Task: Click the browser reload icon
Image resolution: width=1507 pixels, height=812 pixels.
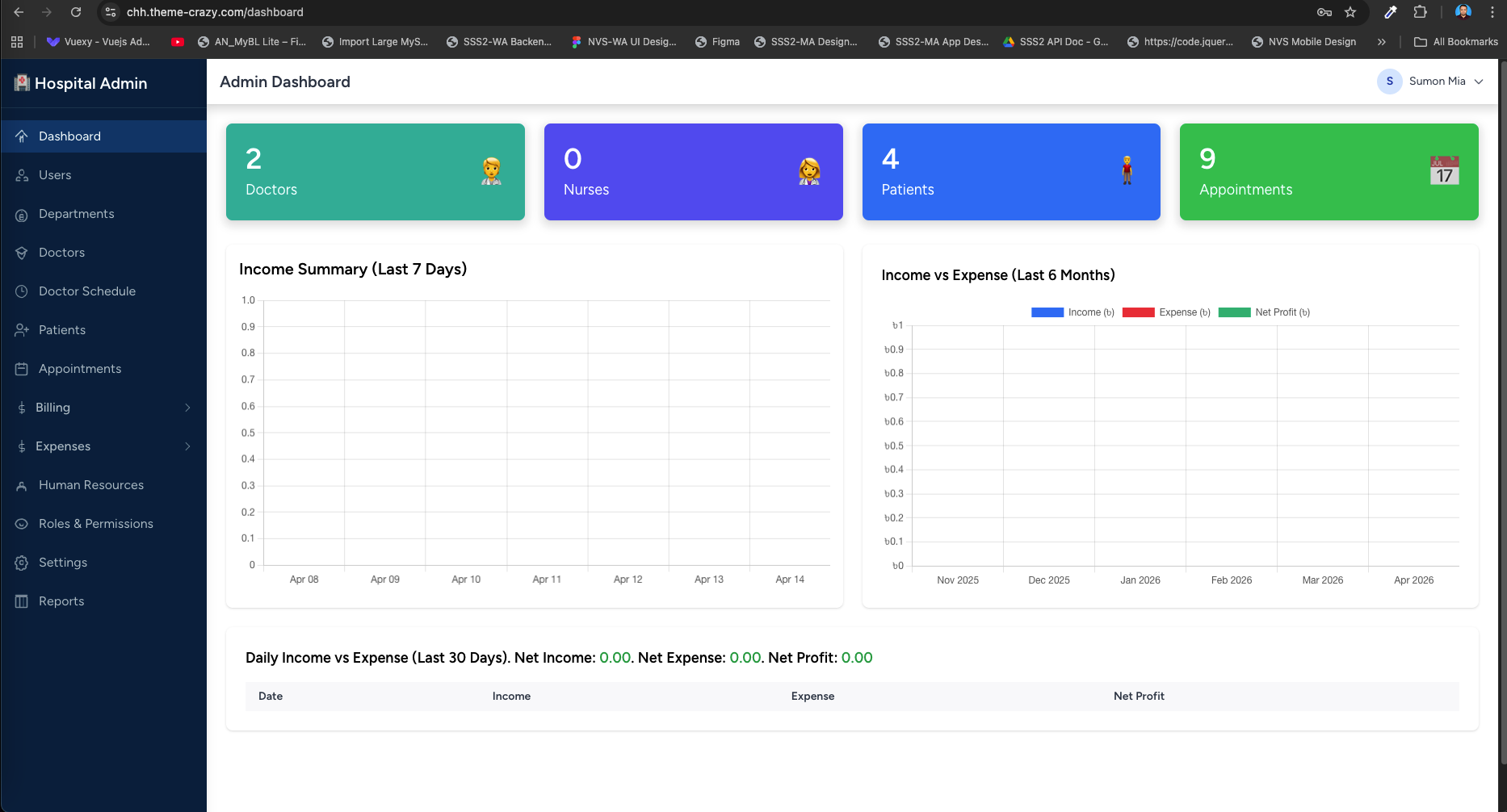Action: click(76, 12)
